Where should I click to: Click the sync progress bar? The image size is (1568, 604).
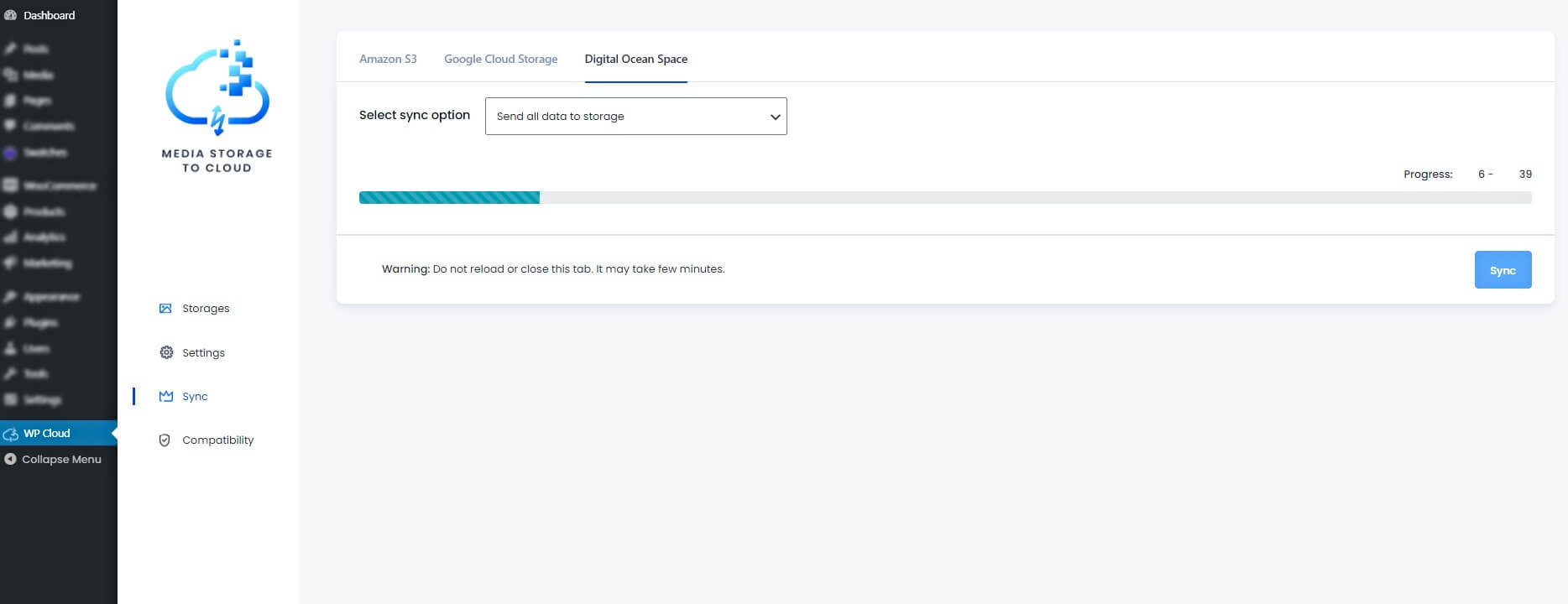click(945, 197)
